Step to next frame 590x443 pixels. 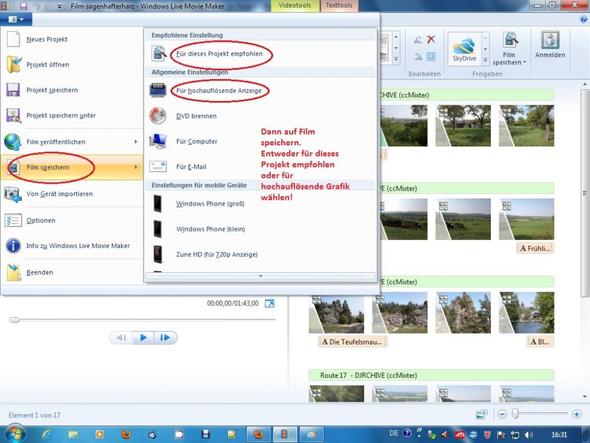click(165, 338)
